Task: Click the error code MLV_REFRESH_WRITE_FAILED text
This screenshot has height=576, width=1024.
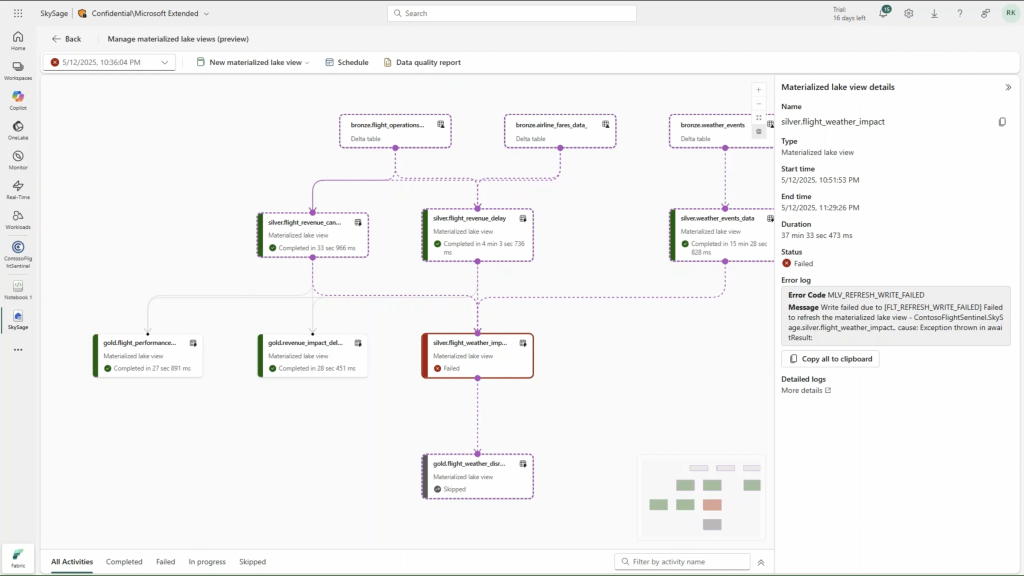Action: click(x=876, y=295)
